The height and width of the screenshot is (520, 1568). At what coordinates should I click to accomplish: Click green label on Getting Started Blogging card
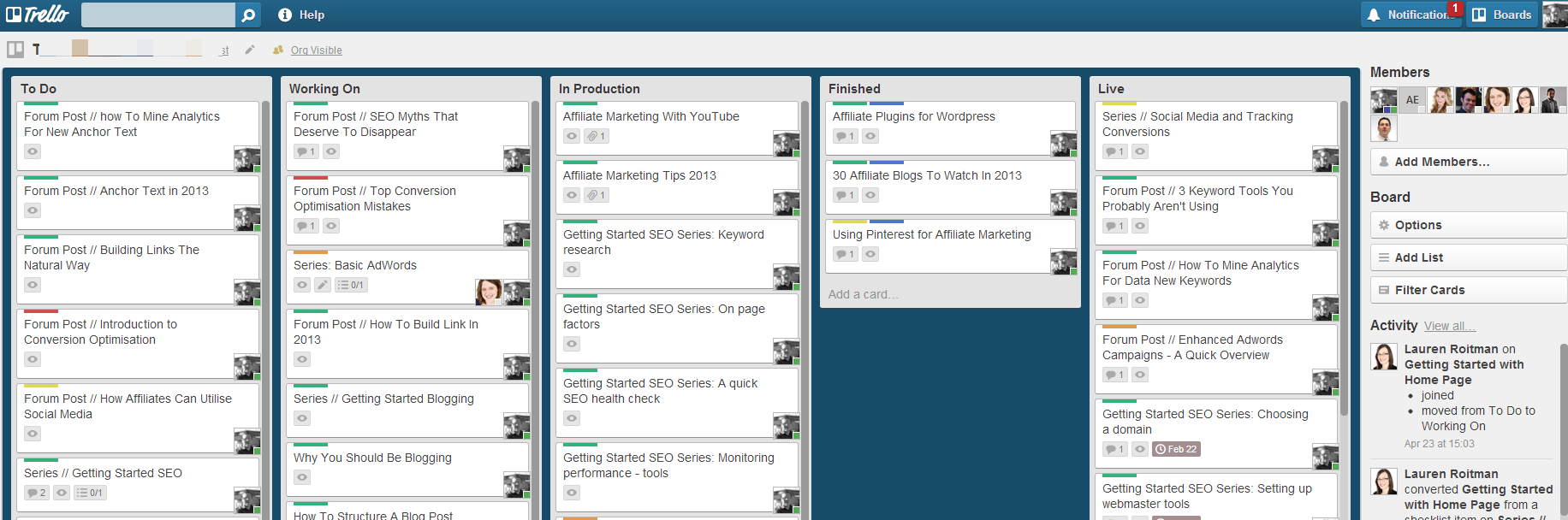click(x=311, y=386)
